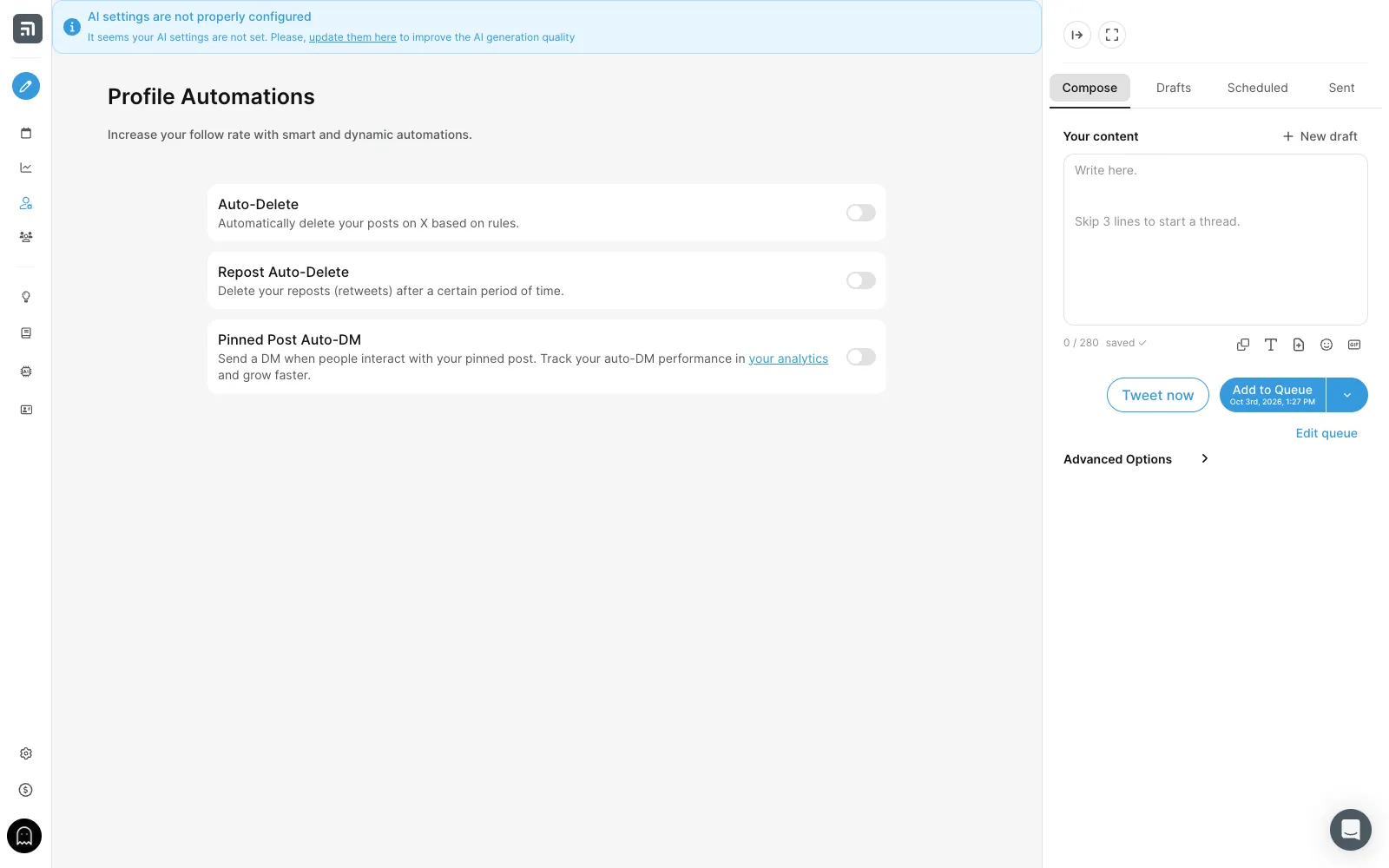Image resolution: width=1389 pixels, height=868 pixels.
Task: Follow the 'update them here' link
Action: coord(352,37)
